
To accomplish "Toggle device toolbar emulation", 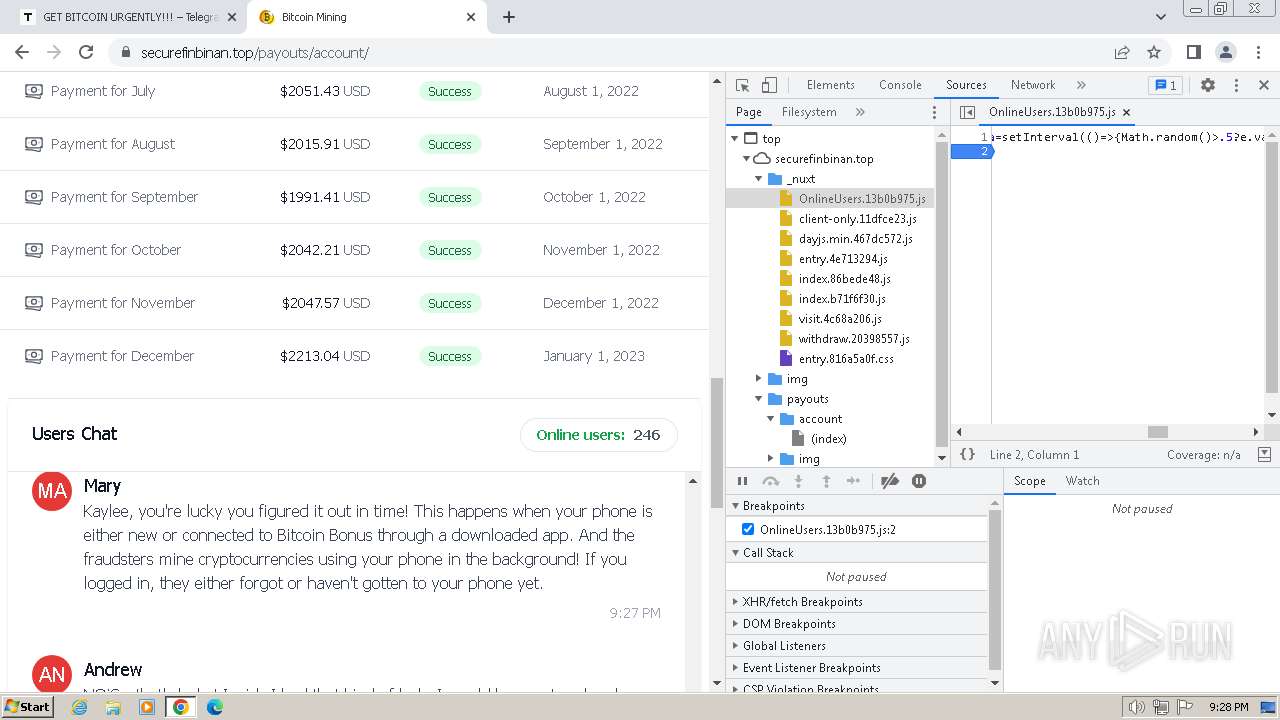I will click(x=769, y=85).
